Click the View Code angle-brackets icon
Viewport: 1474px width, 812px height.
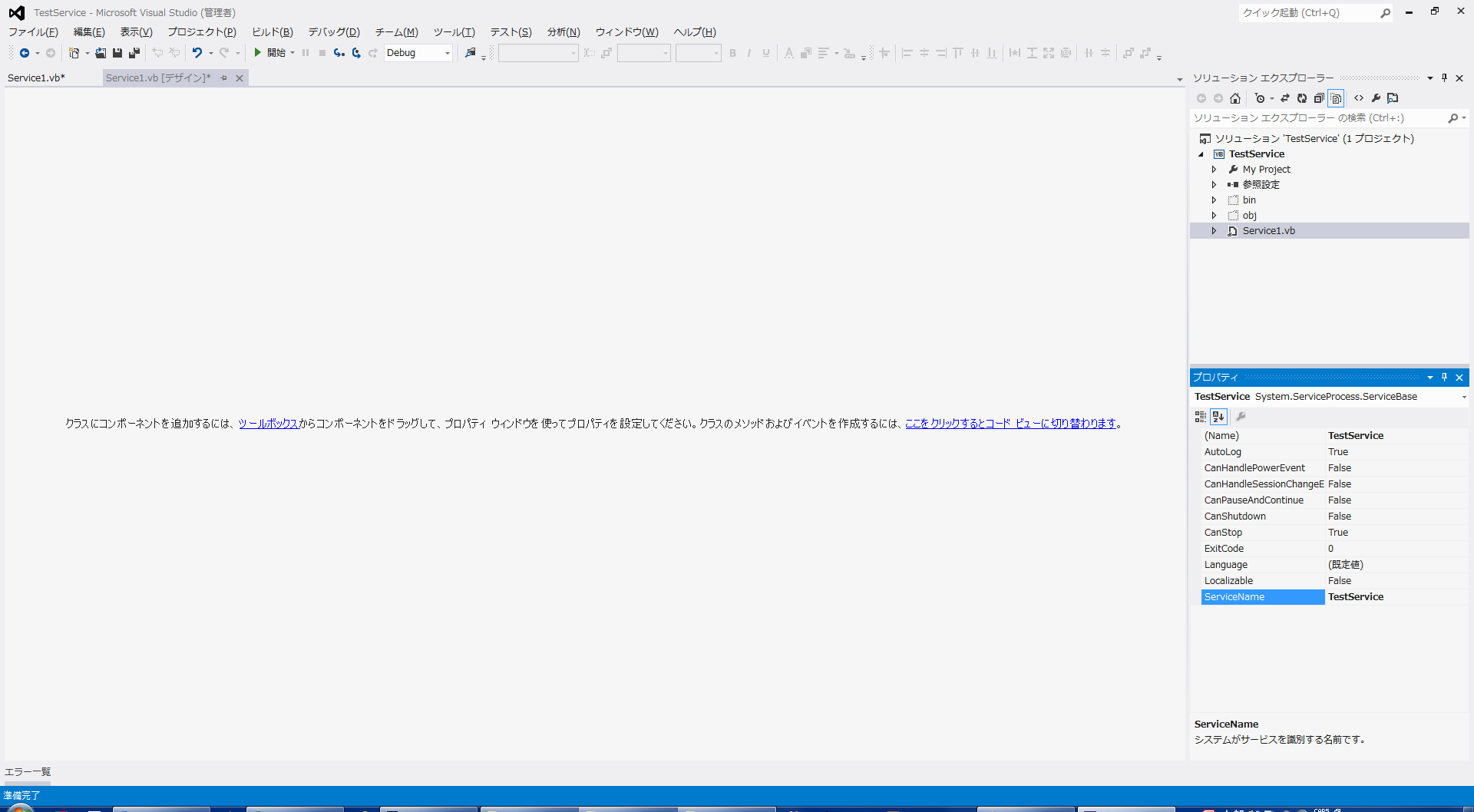(x=1359, y=98)
